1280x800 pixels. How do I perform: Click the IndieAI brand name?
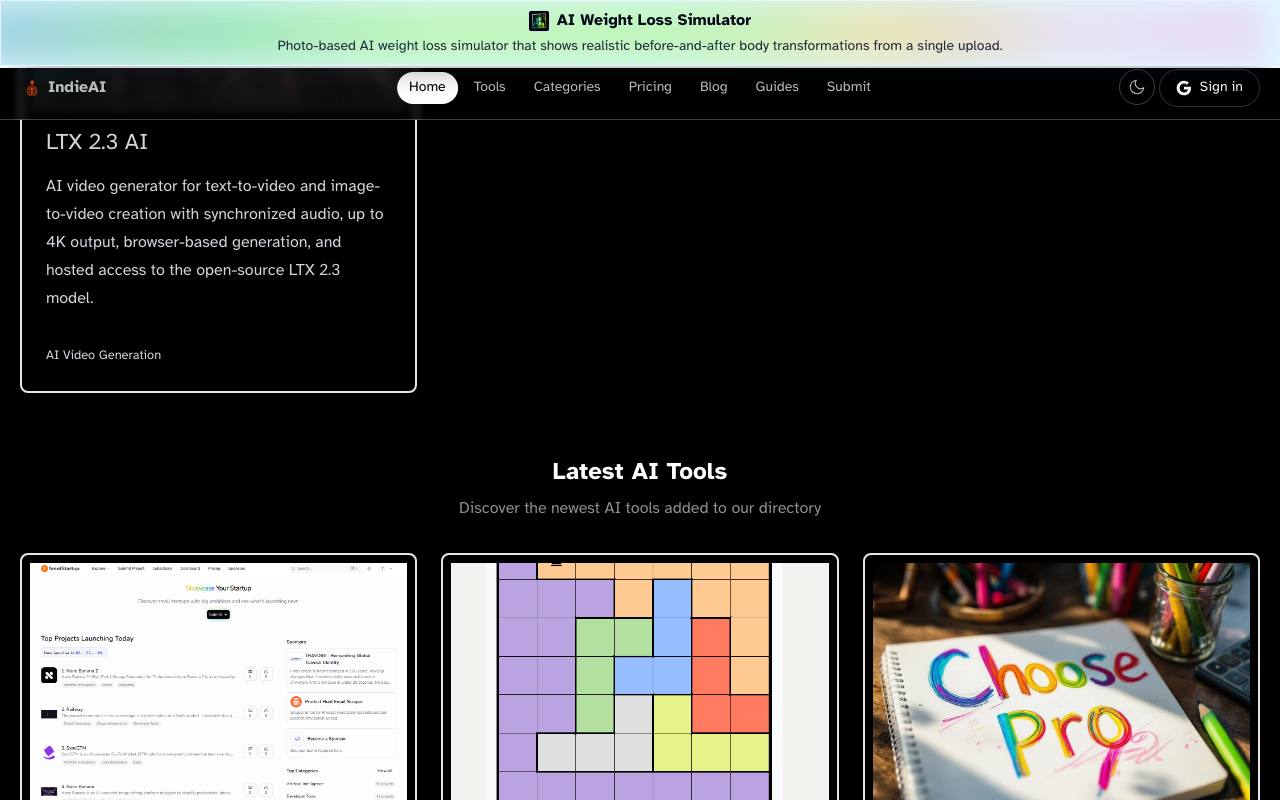(77, 87)
